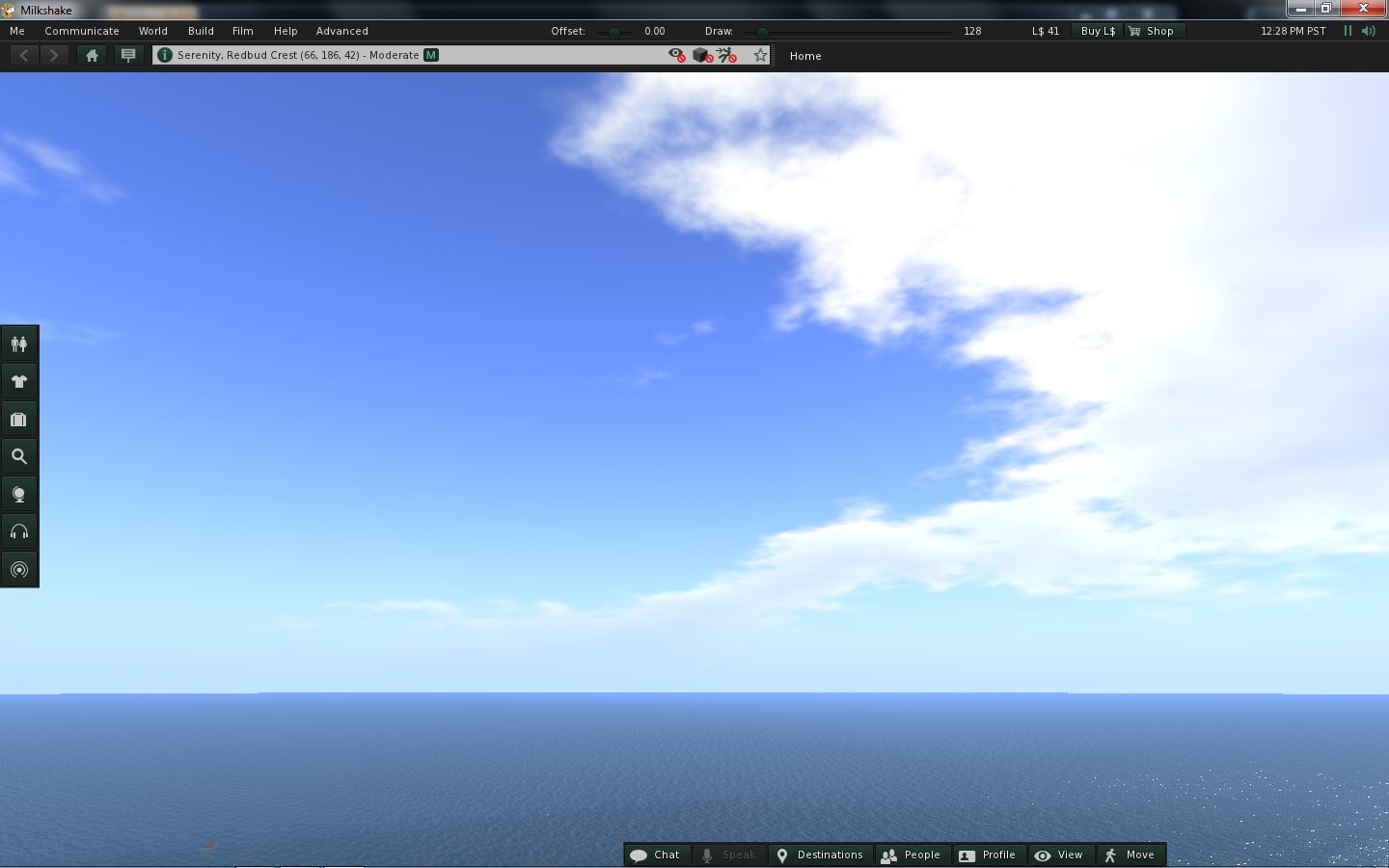Pause media with the pause icon

click(x=1348, y=31)
